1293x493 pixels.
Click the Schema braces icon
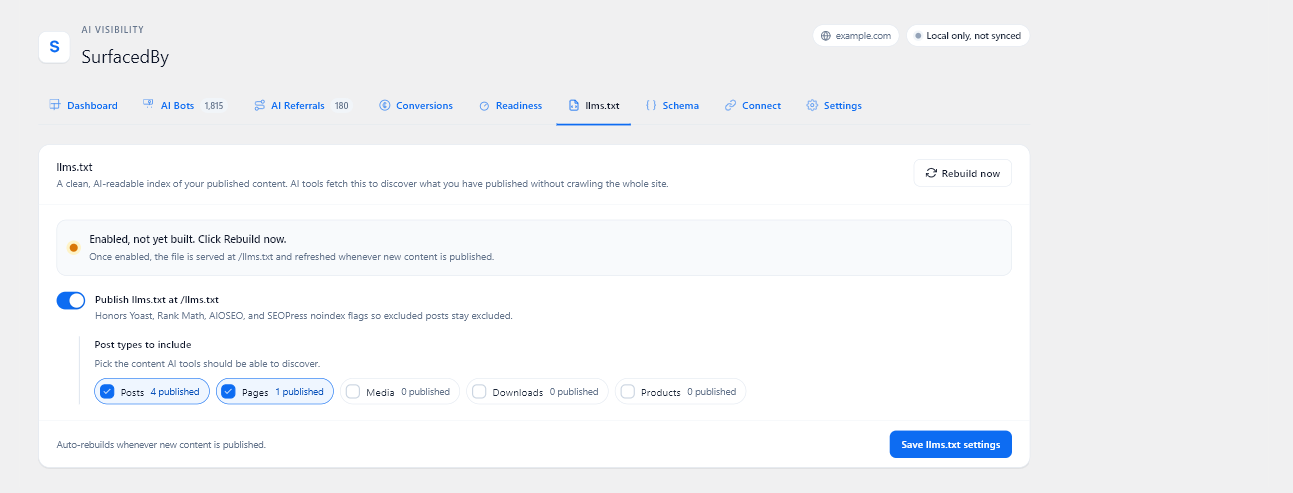click(651, 105)
